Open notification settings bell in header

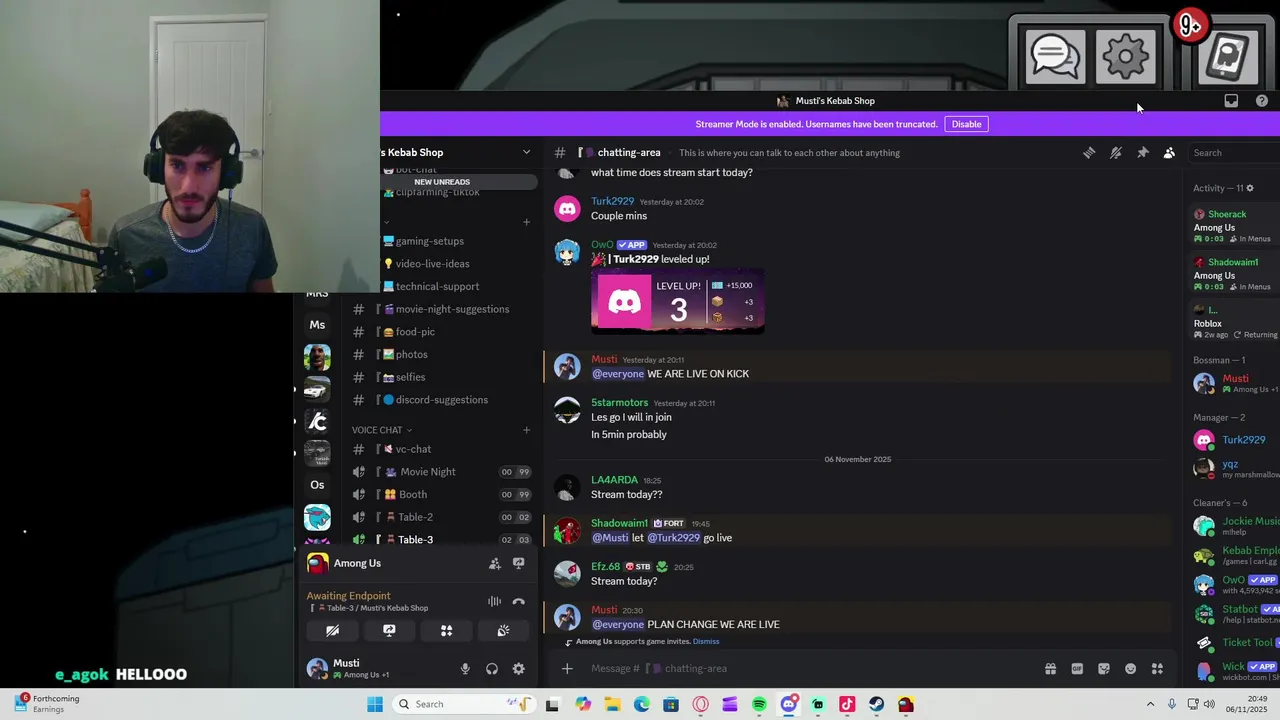[x=1116, y=153]
